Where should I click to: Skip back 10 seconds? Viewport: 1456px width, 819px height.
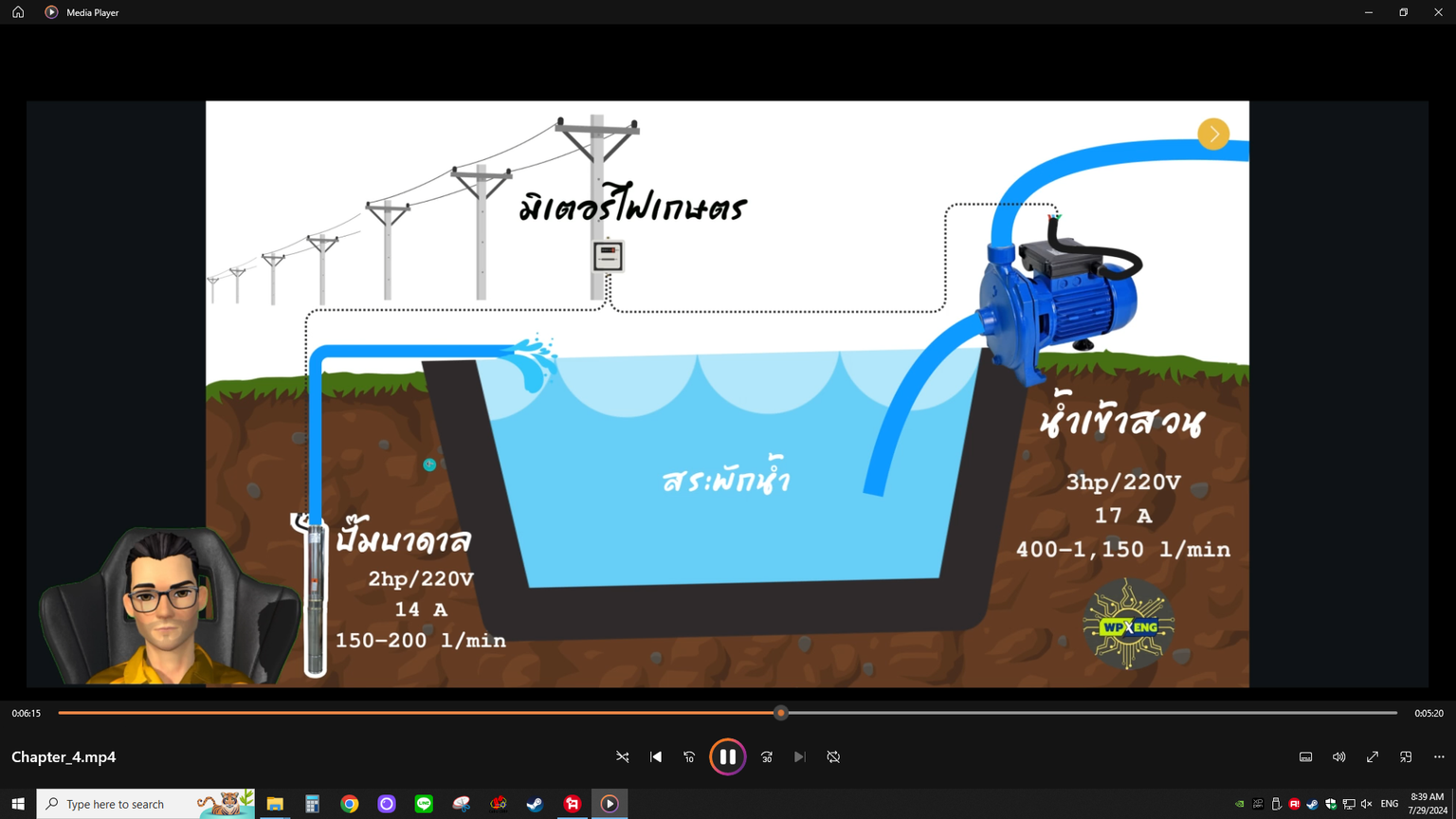[689, 756]
